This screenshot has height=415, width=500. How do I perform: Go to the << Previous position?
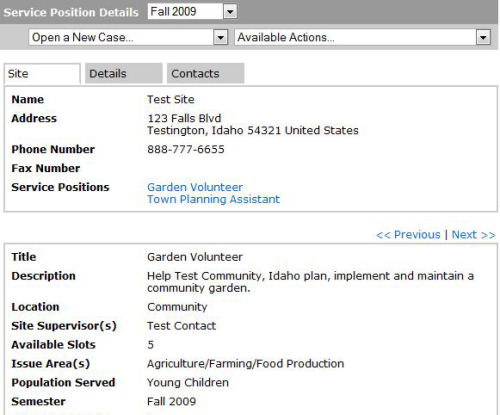tap(408, 235)
